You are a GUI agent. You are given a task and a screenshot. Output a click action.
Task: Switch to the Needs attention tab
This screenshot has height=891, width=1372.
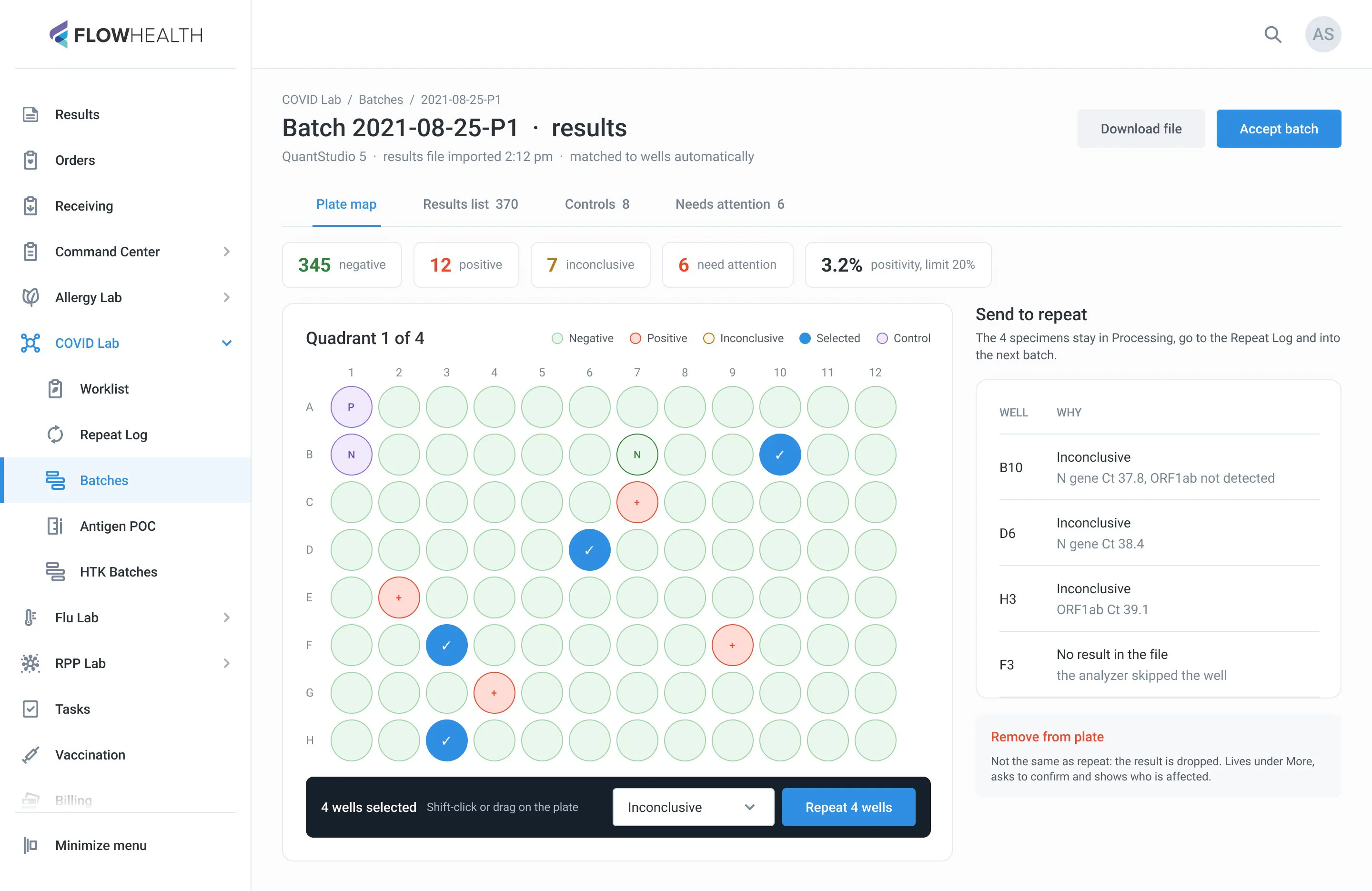click(x=729, y=204)
